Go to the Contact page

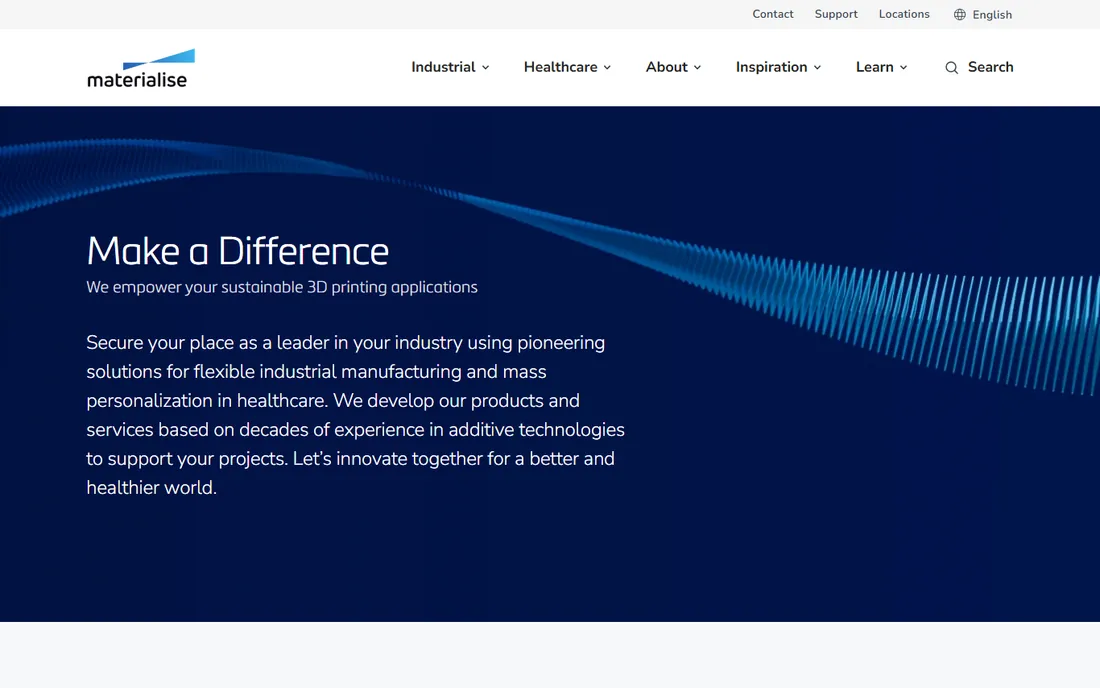tap(773, 14)
